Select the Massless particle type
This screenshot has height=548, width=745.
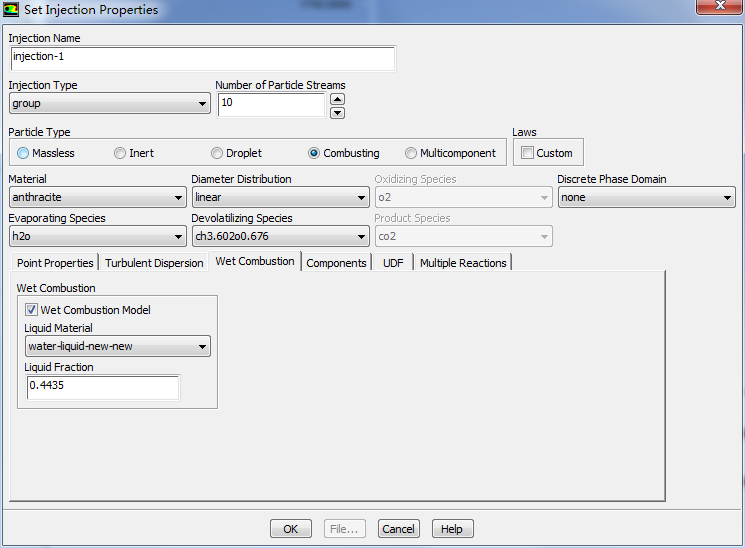tap(23, 153)
